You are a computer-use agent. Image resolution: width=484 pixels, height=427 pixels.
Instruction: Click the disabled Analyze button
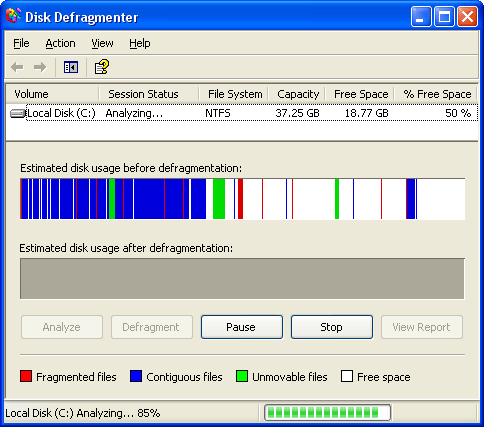coord(62,327)
